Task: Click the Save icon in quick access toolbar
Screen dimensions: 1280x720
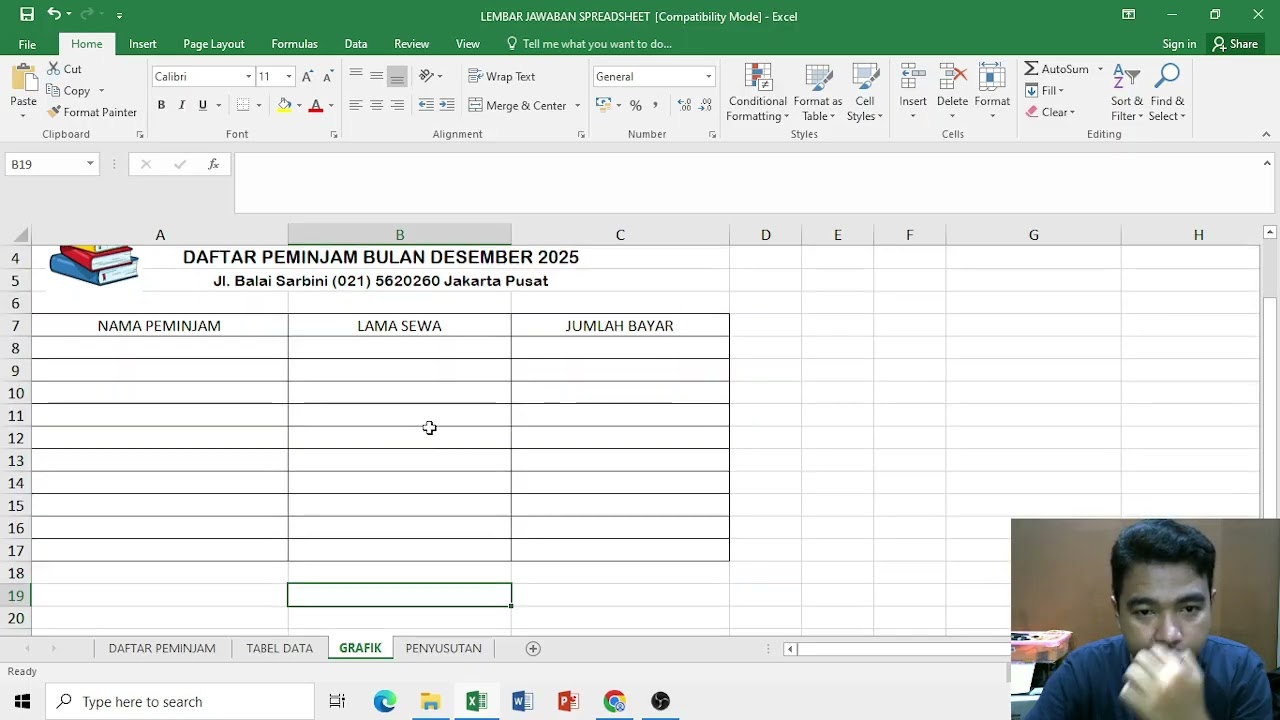Action: (x=27, y=15)
